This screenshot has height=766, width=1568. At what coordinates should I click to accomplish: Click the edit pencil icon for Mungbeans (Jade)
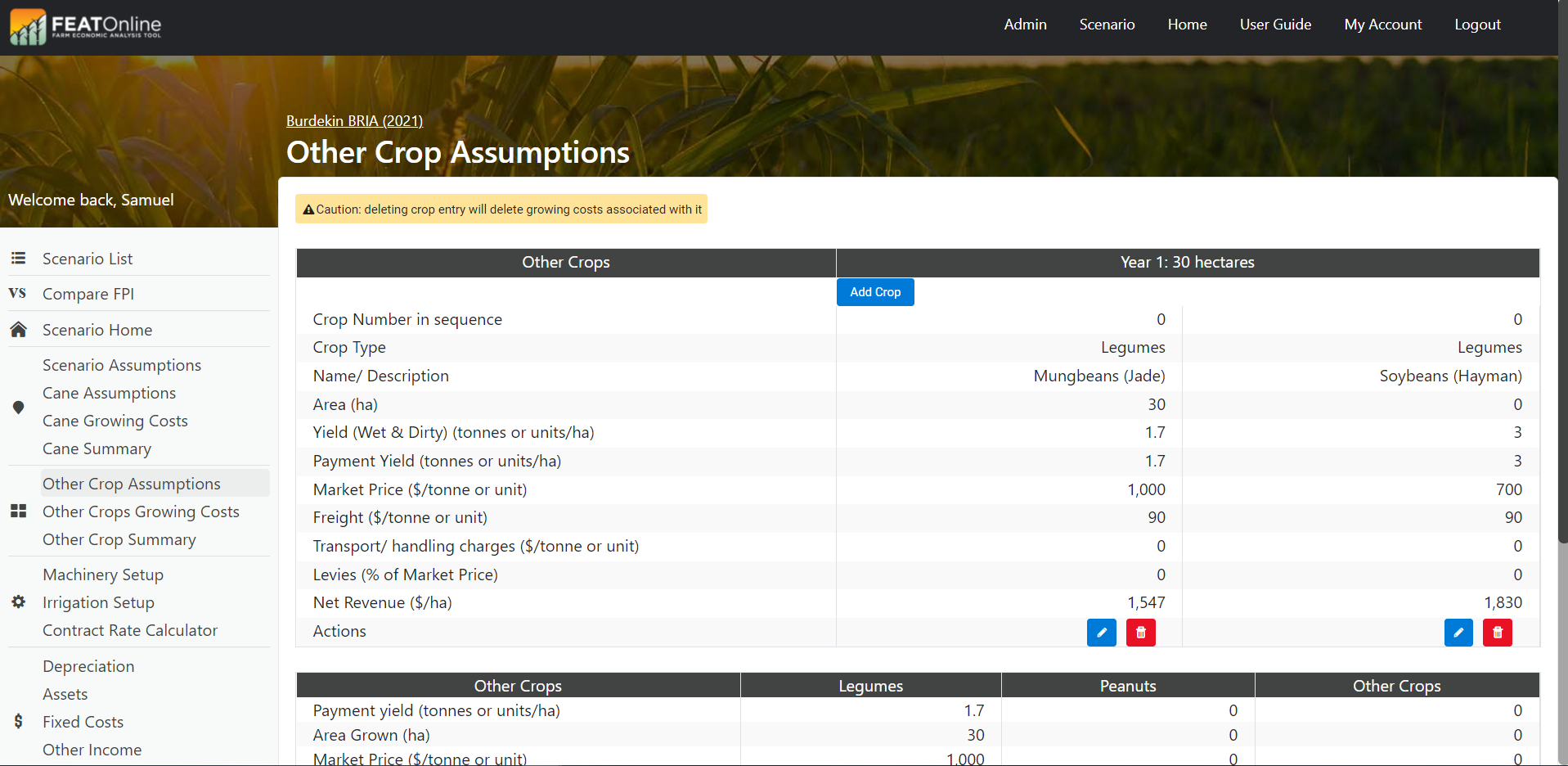(x=1101, y=633)
